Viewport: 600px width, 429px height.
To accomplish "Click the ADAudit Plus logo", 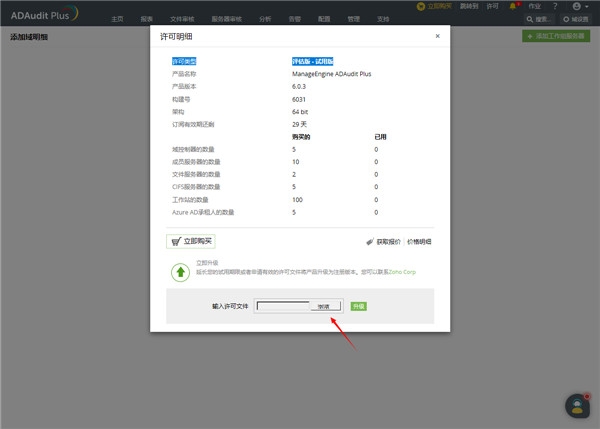I will click(x=44, y=14).
